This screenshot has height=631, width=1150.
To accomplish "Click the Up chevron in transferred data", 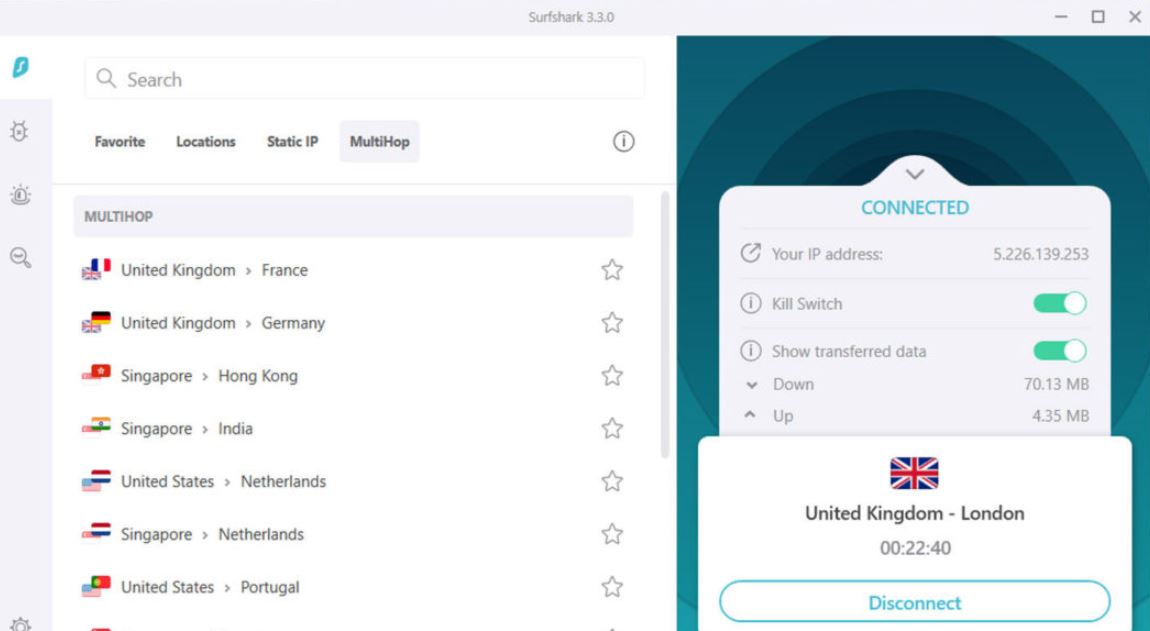I will (x=750, y=415).
